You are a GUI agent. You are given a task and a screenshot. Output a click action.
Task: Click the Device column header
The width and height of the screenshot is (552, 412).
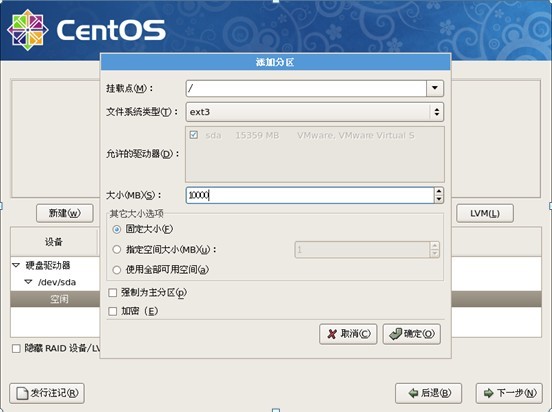pos(54,242)
